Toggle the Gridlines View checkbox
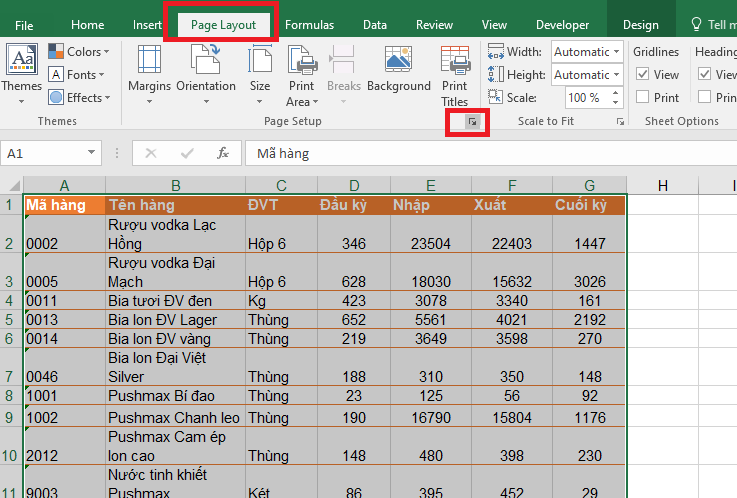Image resolution: width=737 pixels, height=498 pixels. click(x=642, y=74)
